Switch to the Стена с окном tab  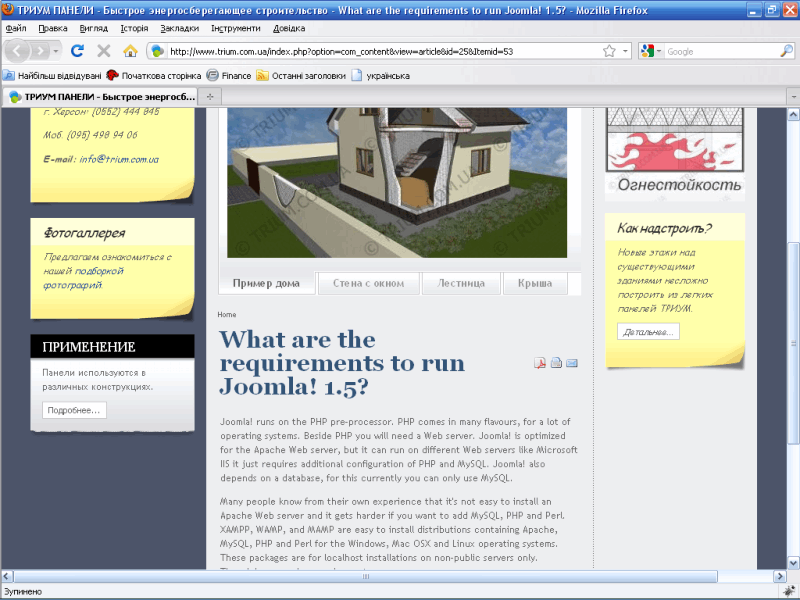pyautogui.click(x=368, y=283)
